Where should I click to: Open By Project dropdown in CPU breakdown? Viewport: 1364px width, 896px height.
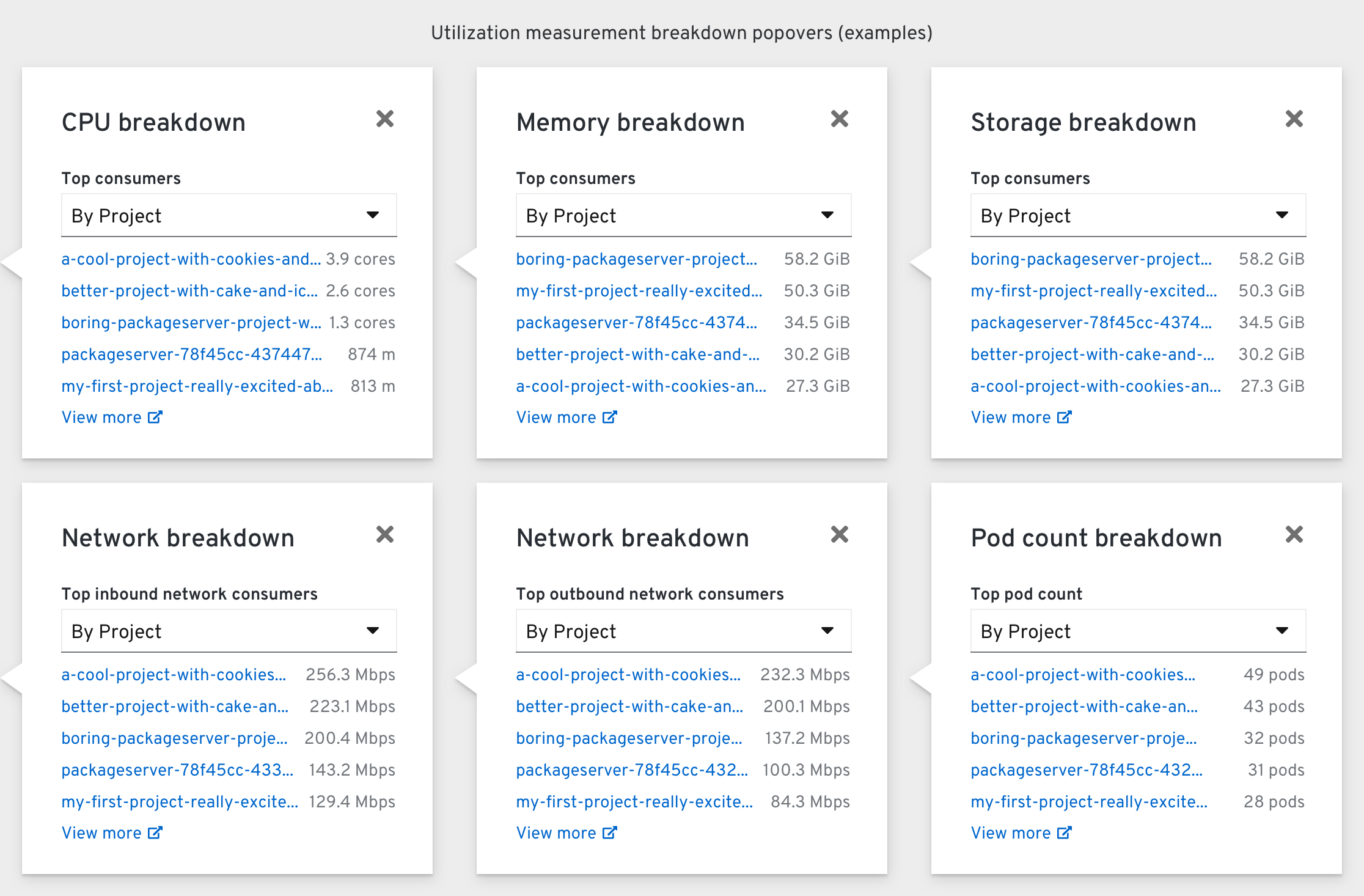pos(229,215)
